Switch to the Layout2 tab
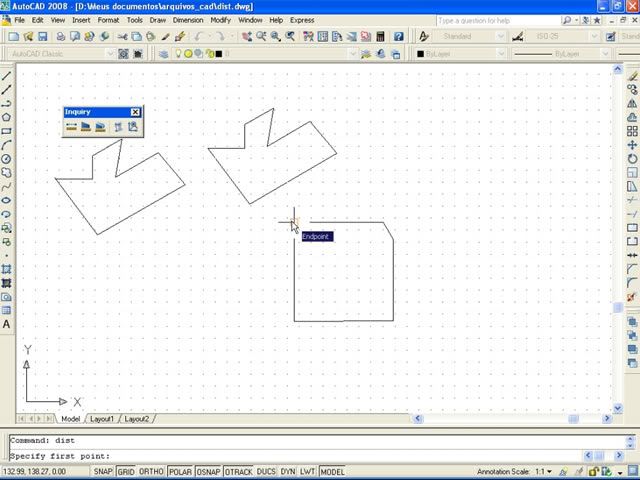The width and height of the screenshot is (640, 480). click(136, 419)
